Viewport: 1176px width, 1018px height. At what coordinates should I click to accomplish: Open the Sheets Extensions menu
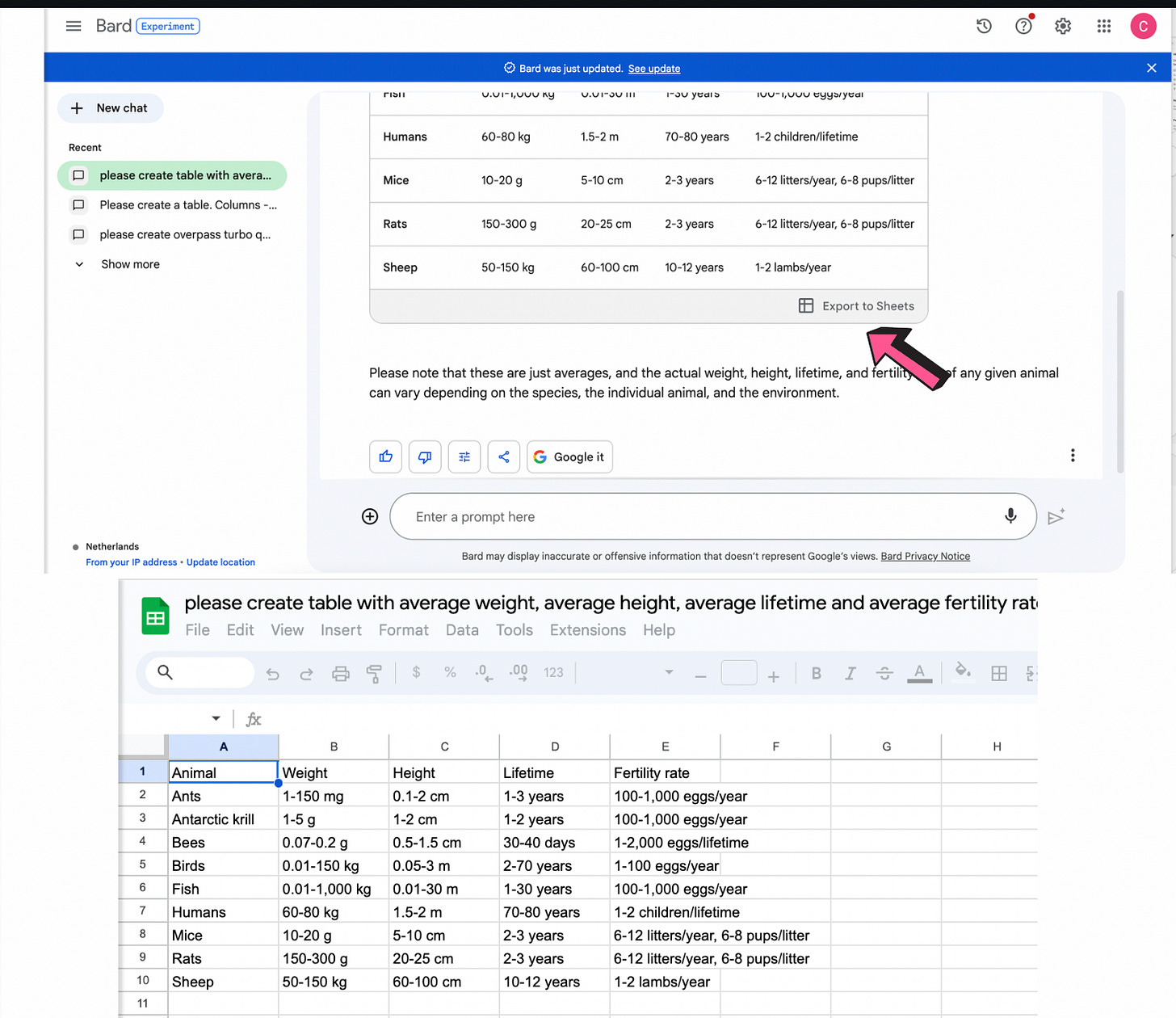coord(588,630)
